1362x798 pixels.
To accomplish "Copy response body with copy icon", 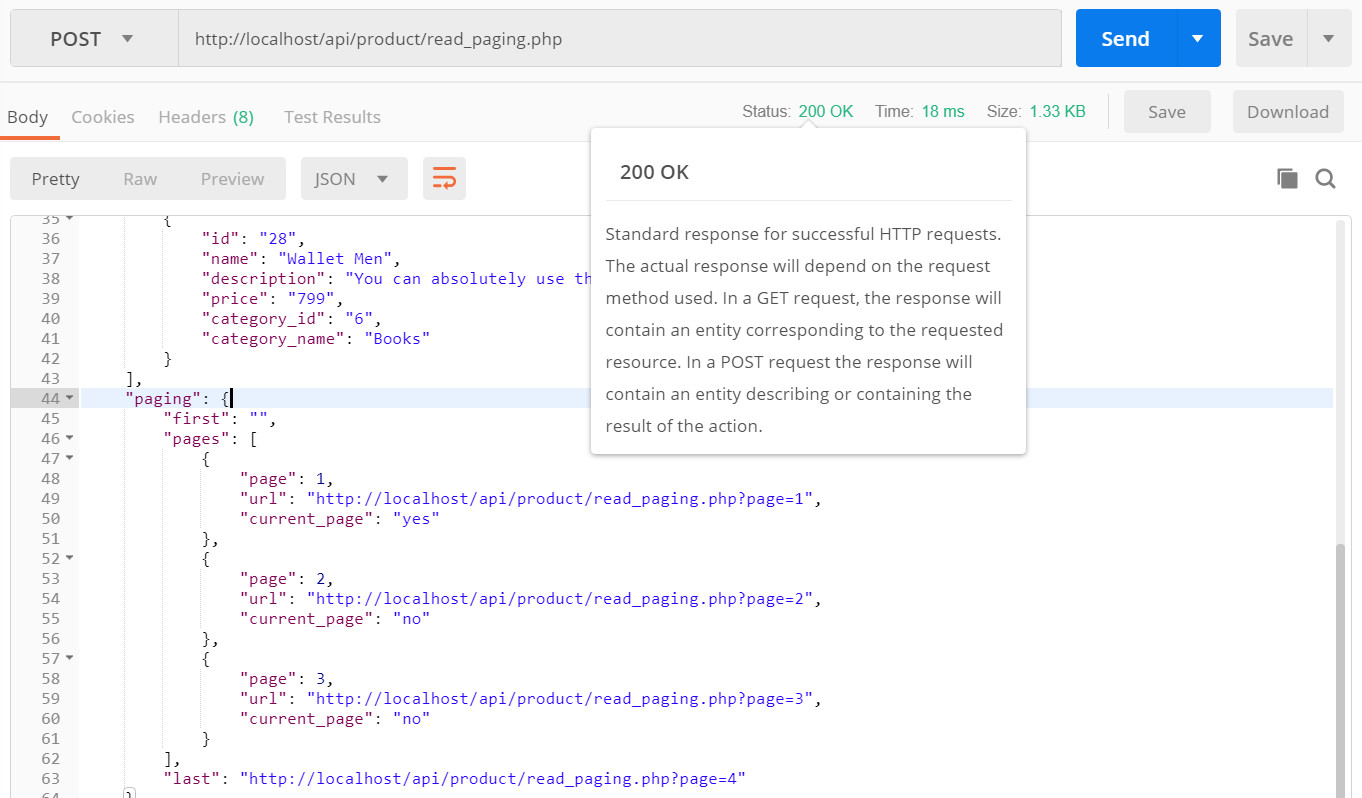I will pos(1287,179).
